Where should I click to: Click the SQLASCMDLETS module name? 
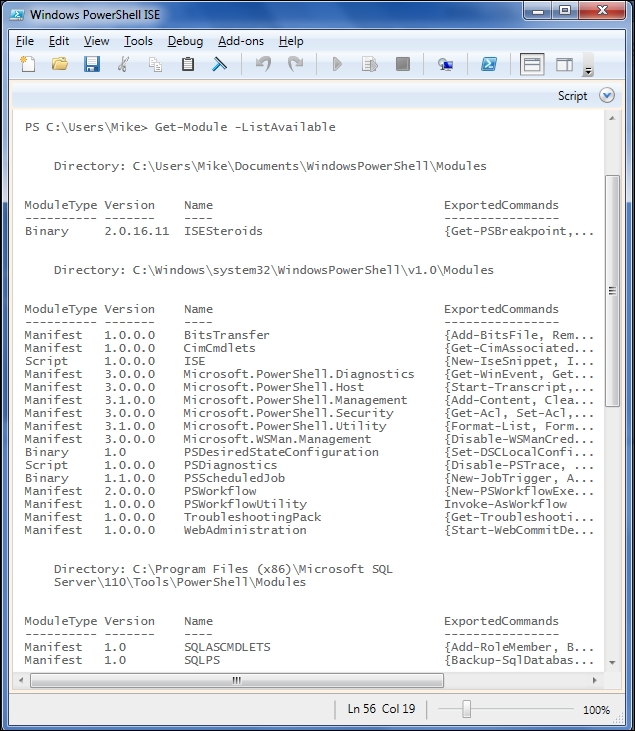(227, 647)
